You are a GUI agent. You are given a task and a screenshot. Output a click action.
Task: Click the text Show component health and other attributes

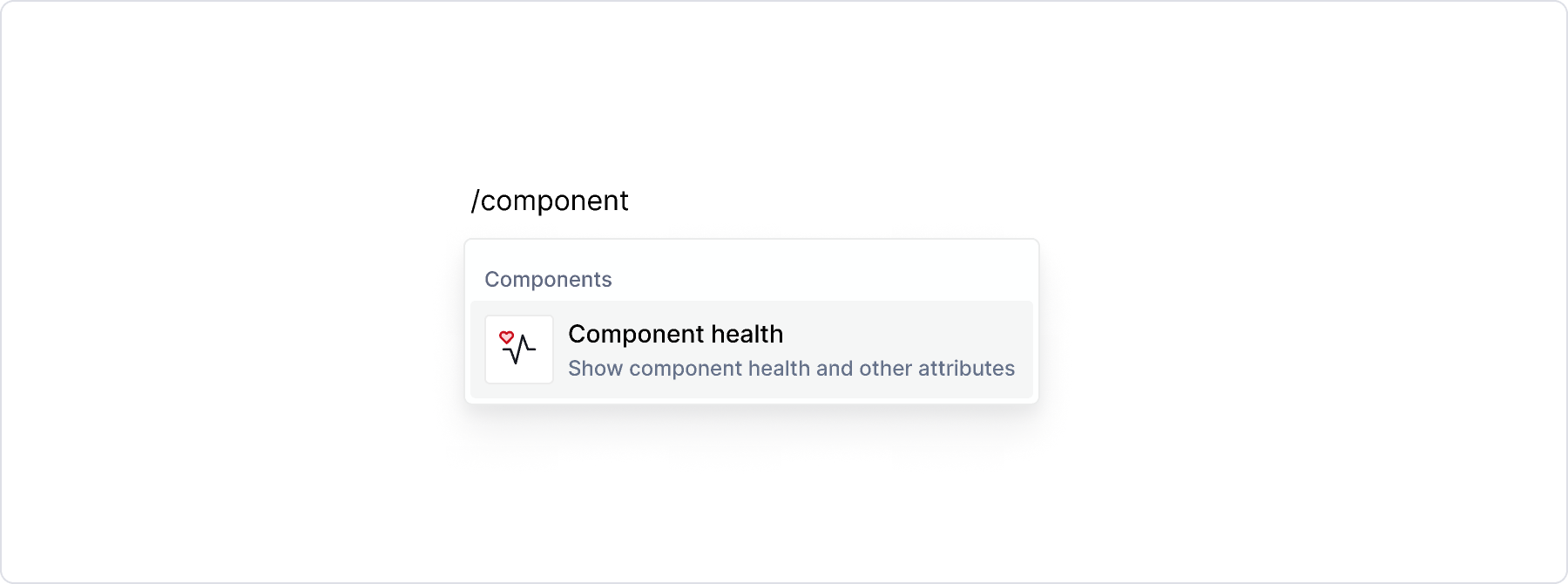(791, 368)
